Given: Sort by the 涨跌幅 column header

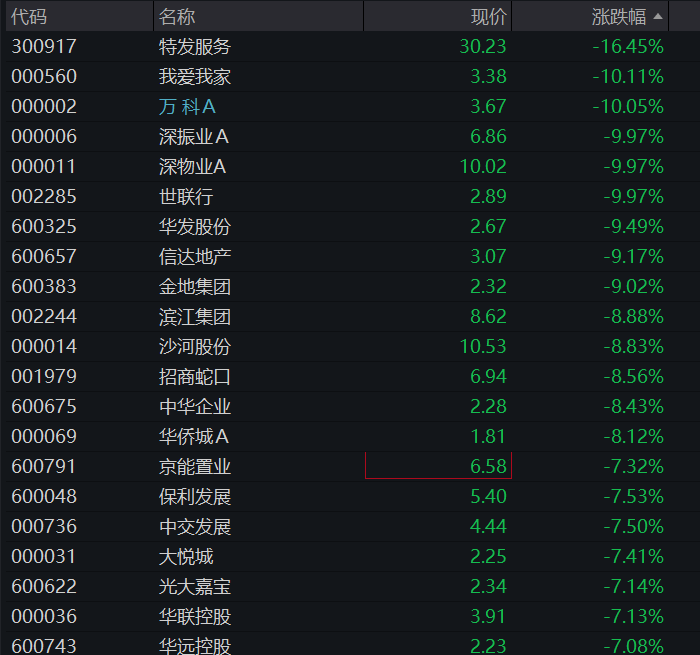Looking at the screenshot, I should tap(619, 17).
